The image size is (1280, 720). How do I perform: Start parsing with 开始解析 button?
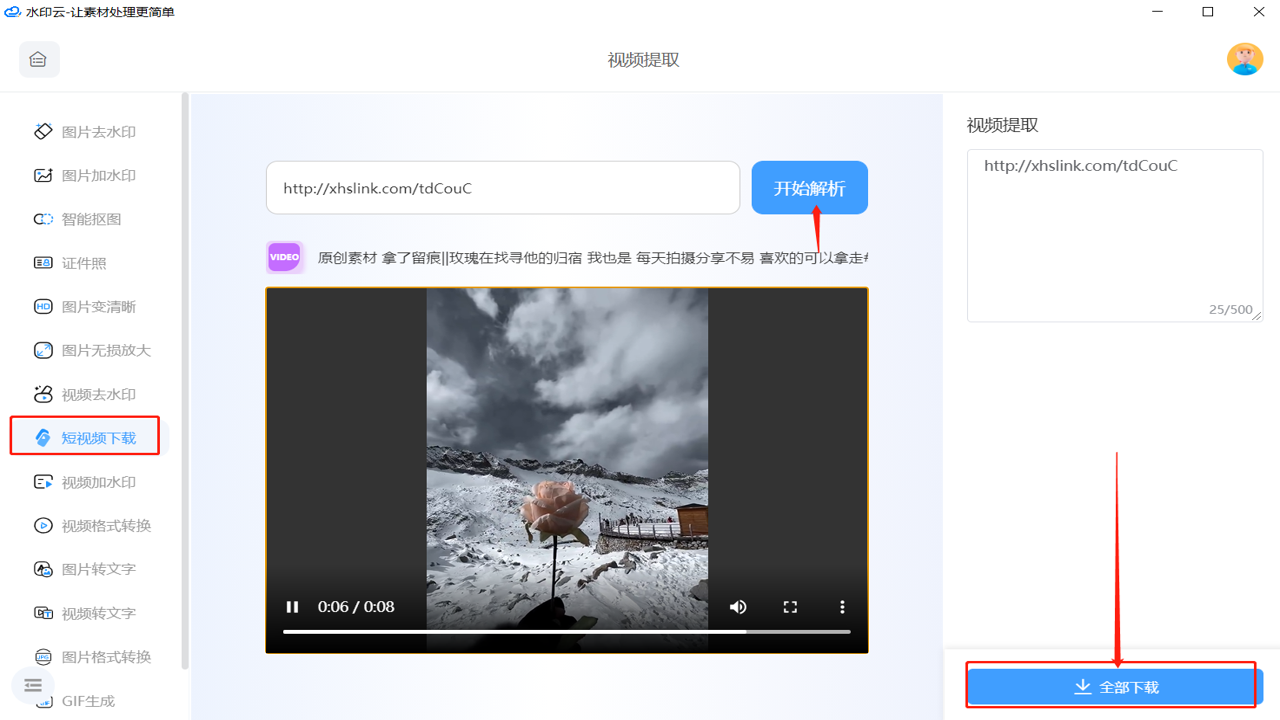(x=810, y=188)
